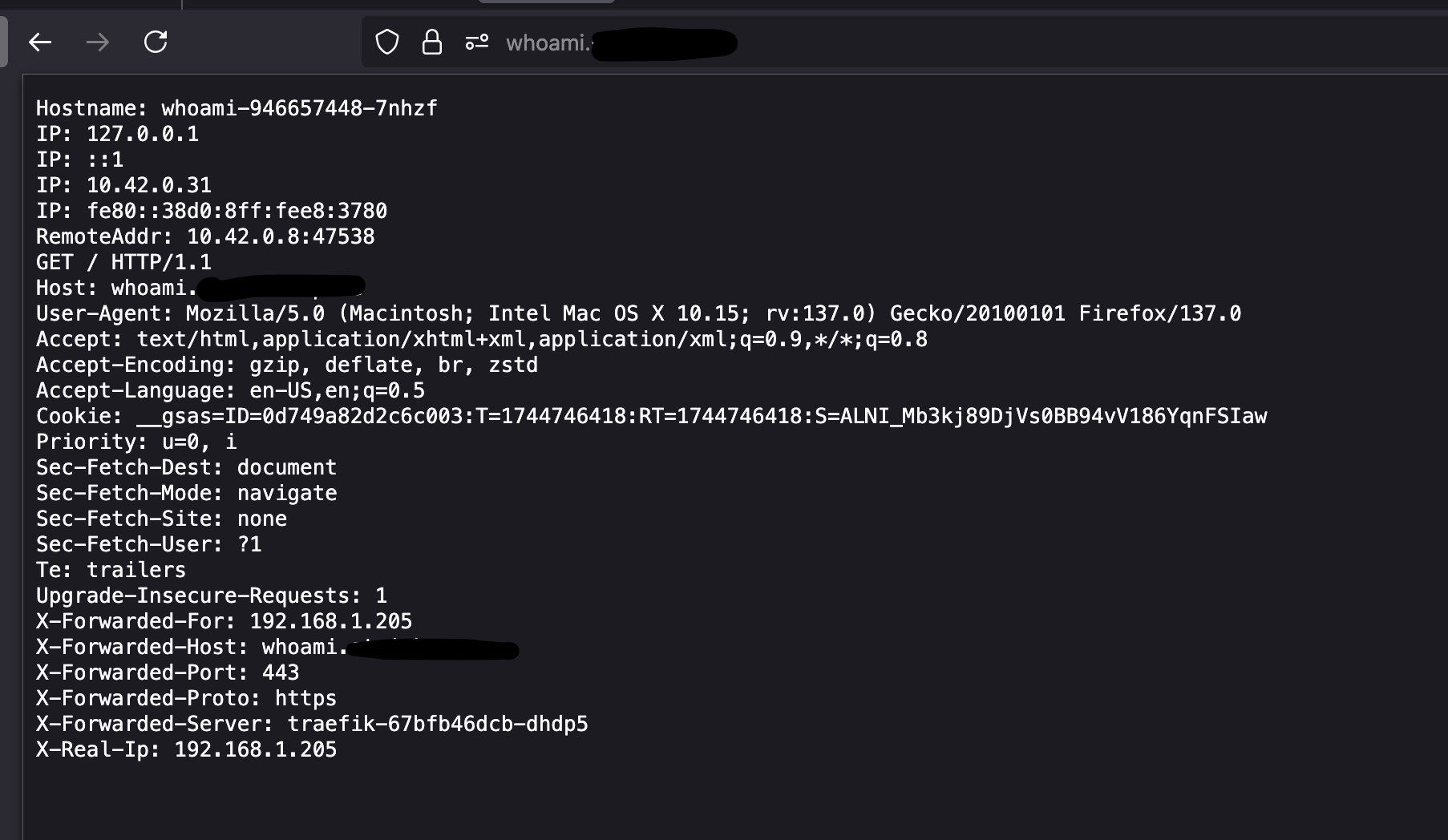Click the X-Real-Ip line
The width and height of the screenshot is (1448, 840).
pos(187,749)
